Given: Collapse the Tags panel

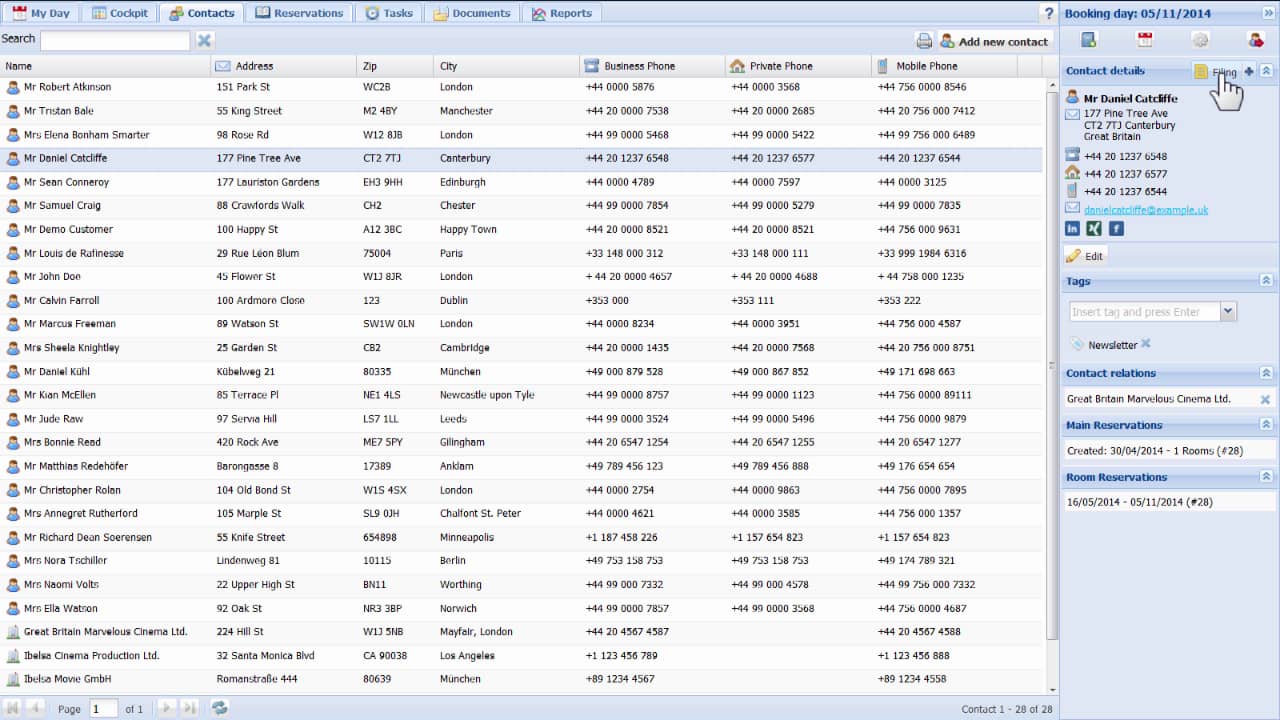Looking at the screenshot, I should 1266,281.
